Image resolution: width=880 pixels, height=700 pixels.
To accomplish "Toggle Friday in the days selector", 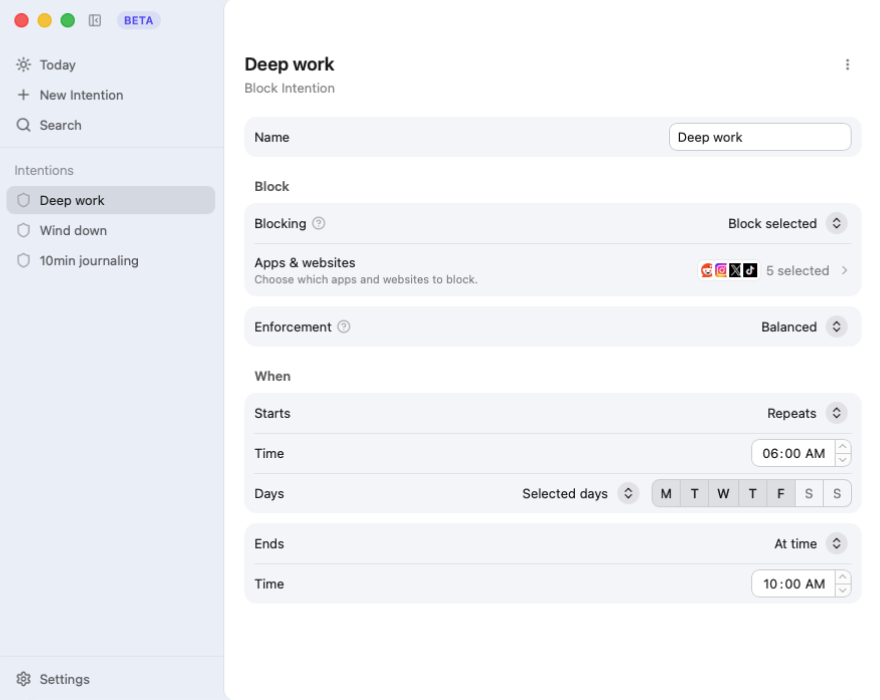I will coord(781,494).
